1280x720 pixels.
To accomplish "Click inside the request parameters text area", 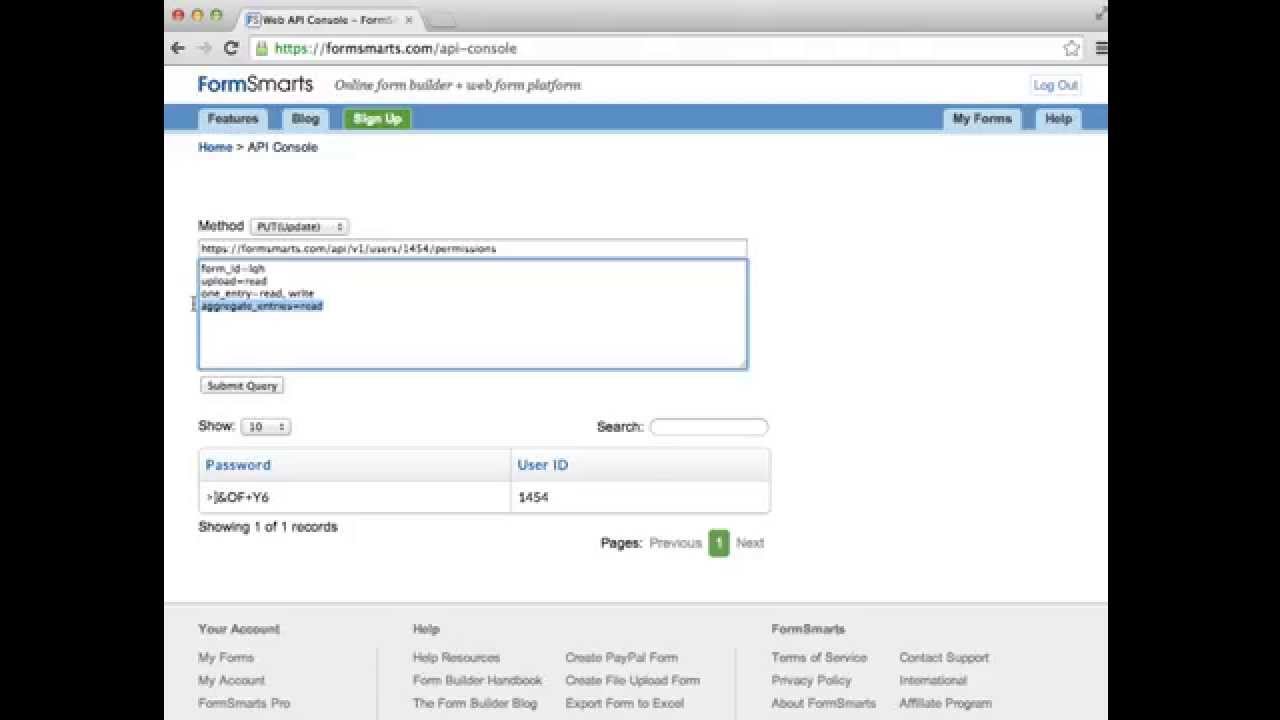I will click(472, 314).
